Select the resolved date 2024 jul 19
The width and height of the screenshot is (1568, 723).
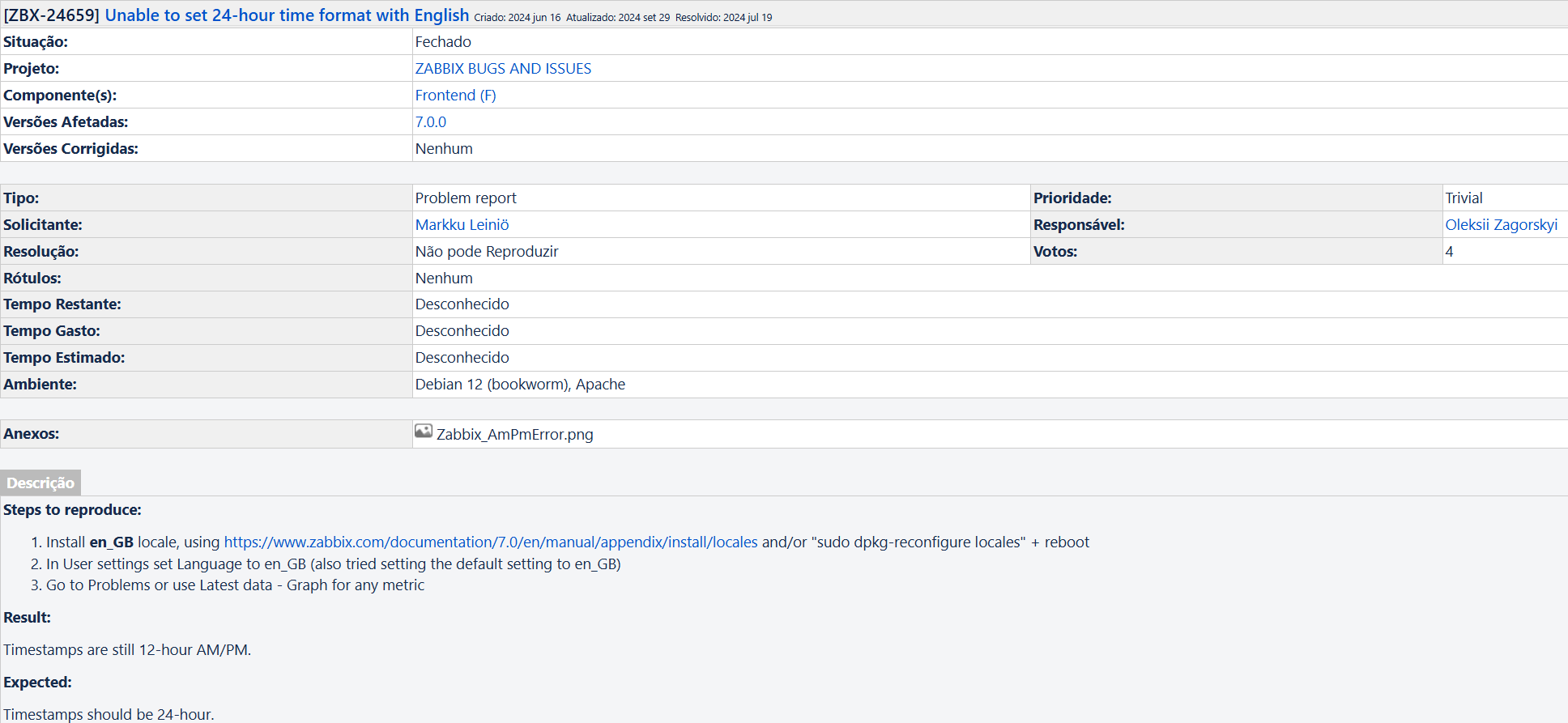coord(748,18)
